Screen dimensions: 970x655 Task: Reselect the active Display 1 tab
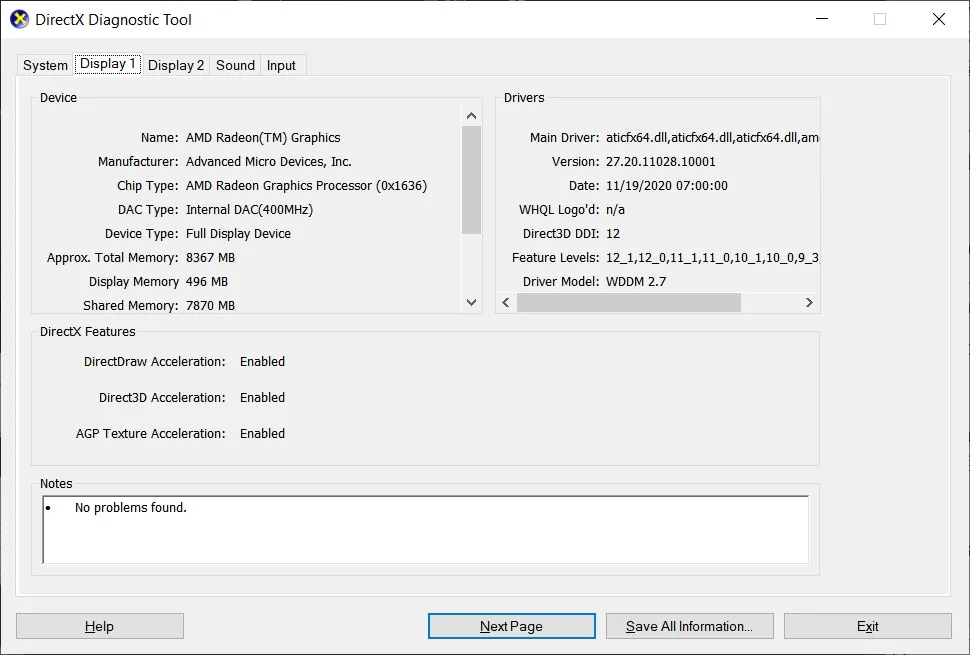[107, 63]
